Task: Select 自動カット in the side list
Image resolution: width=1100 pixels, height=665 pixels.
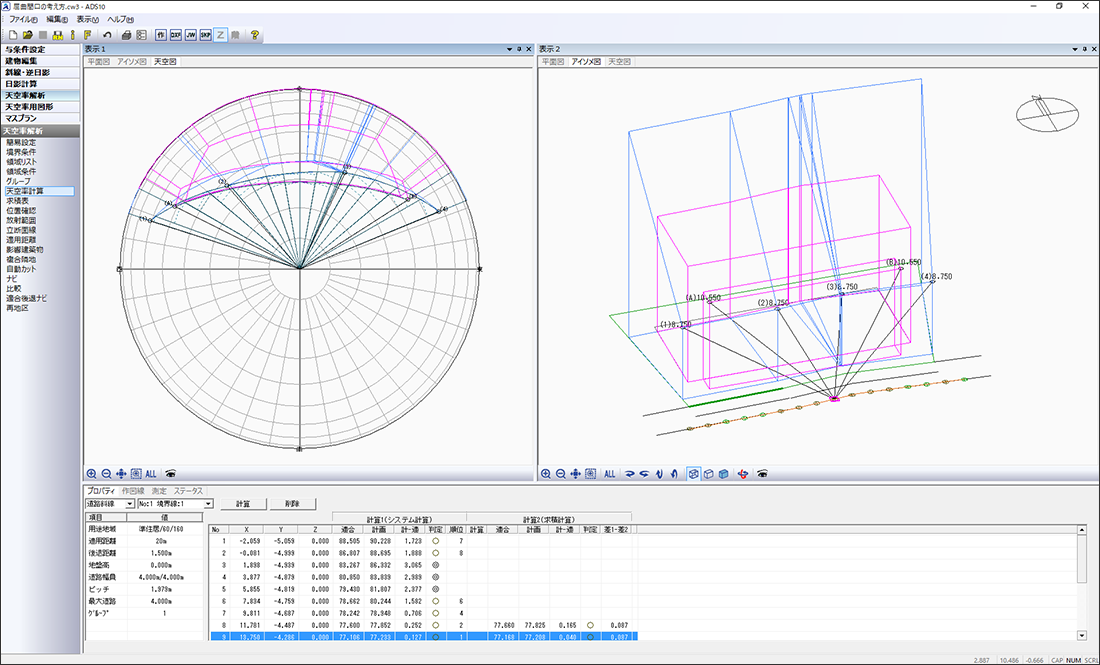Action: point(21,269)
